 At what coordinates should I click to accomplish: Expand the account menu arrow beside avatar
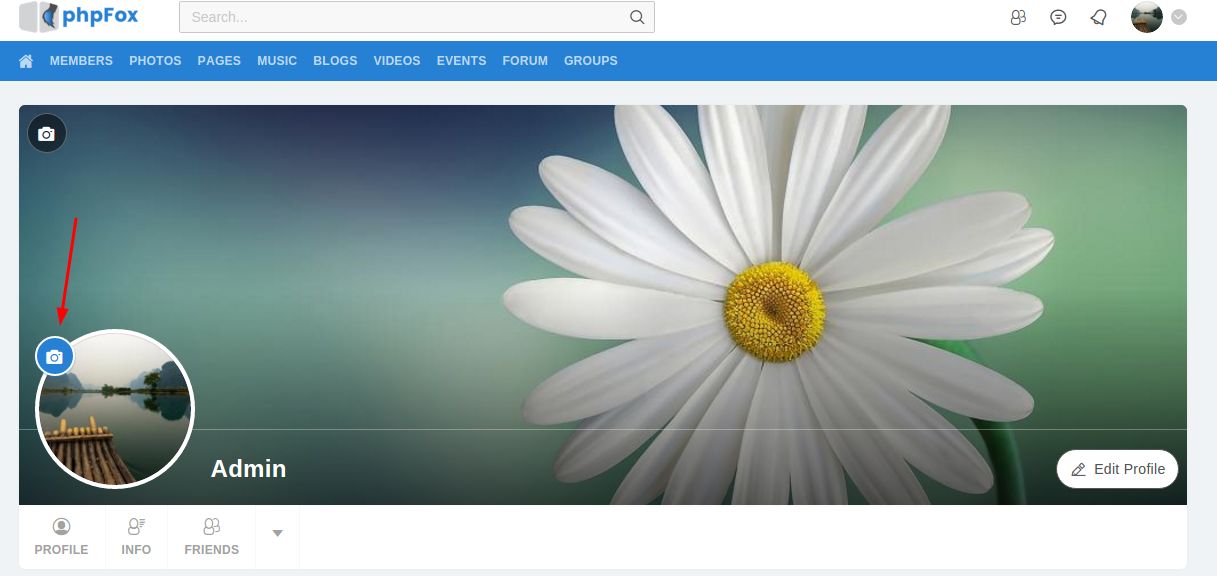tap(1179, 17)
